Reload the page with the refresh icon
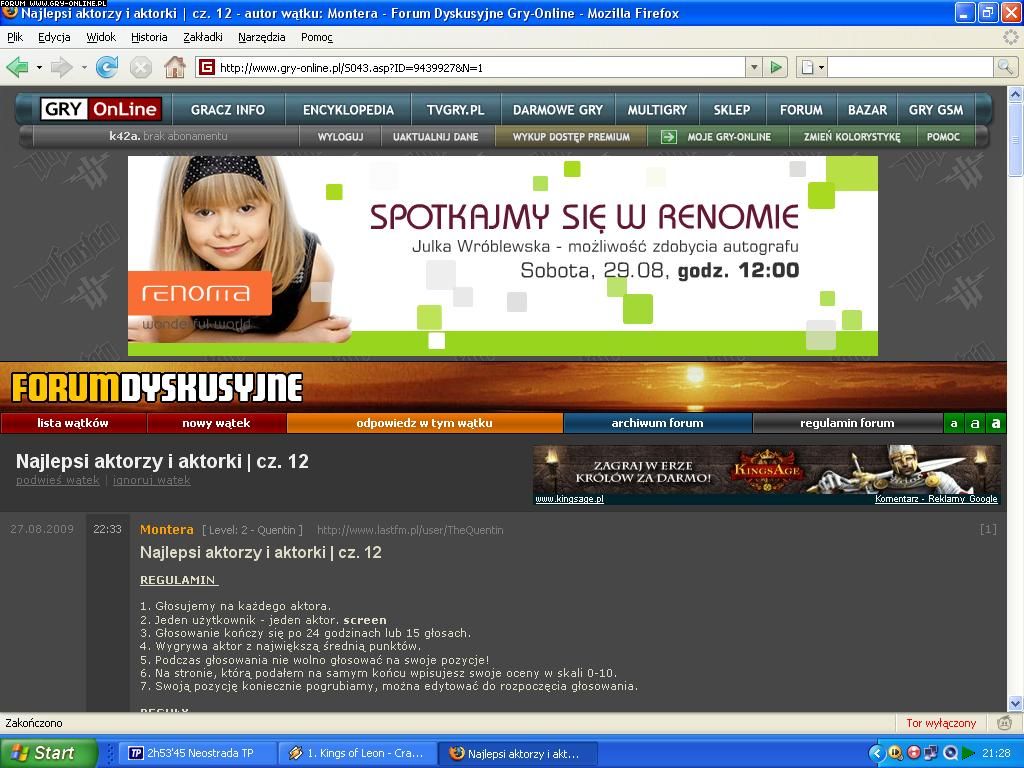 106,67
